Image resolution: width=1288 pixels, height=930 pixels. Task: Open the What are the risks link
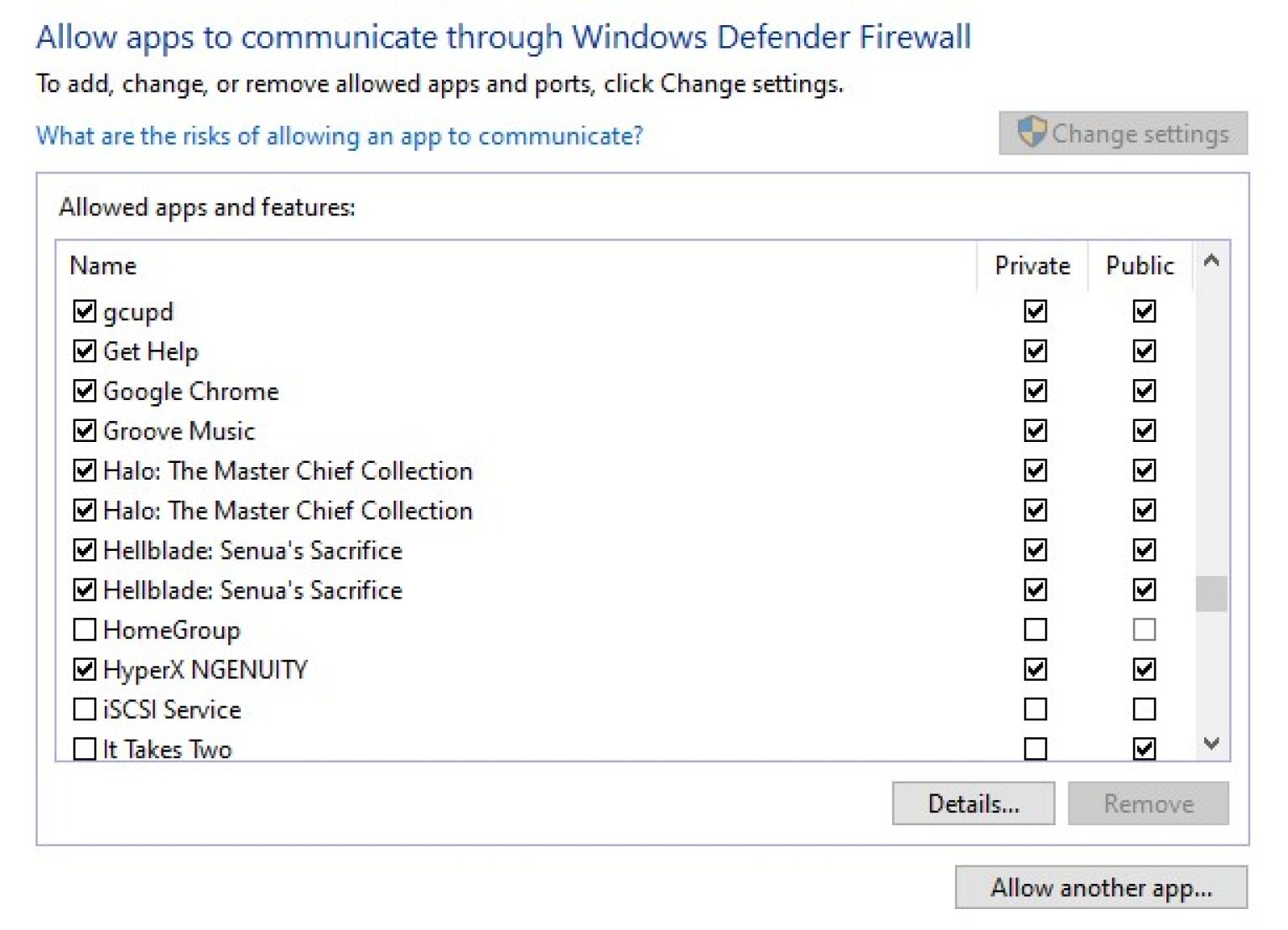[339, 135]
